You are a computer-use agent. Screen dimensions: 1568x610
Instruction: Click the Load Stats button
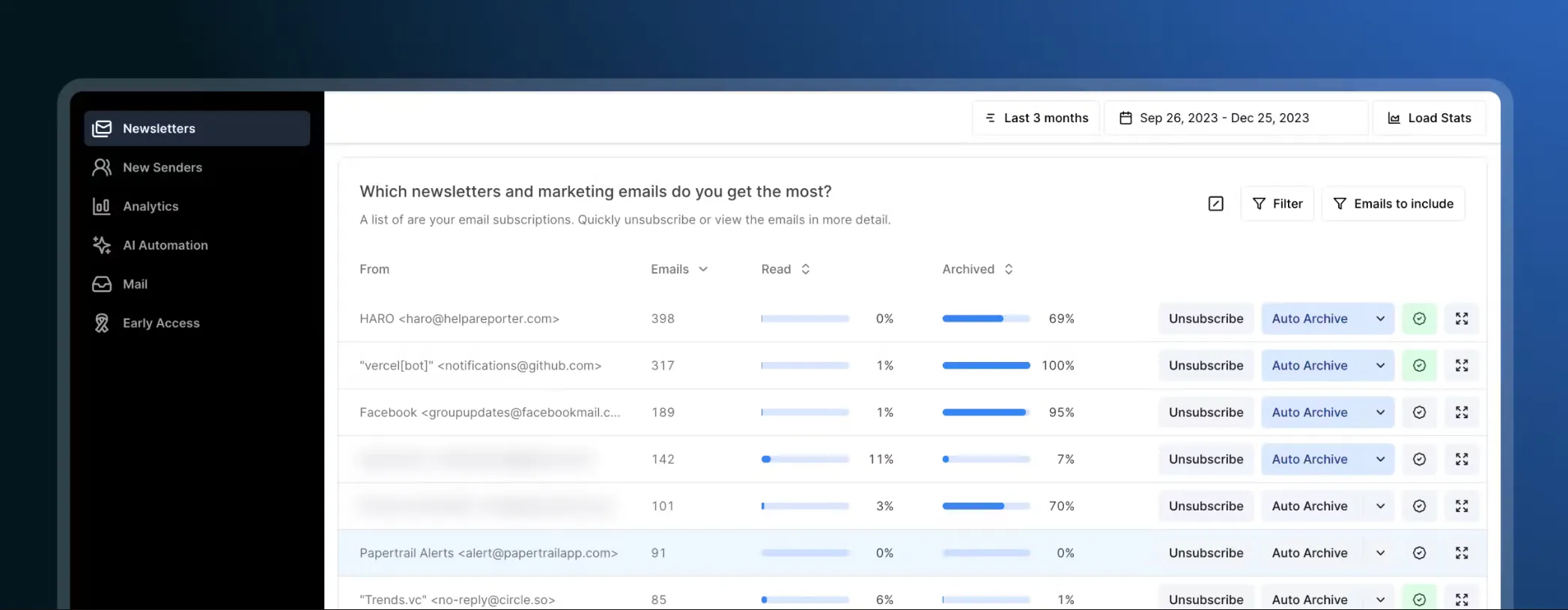(1429, 118)
